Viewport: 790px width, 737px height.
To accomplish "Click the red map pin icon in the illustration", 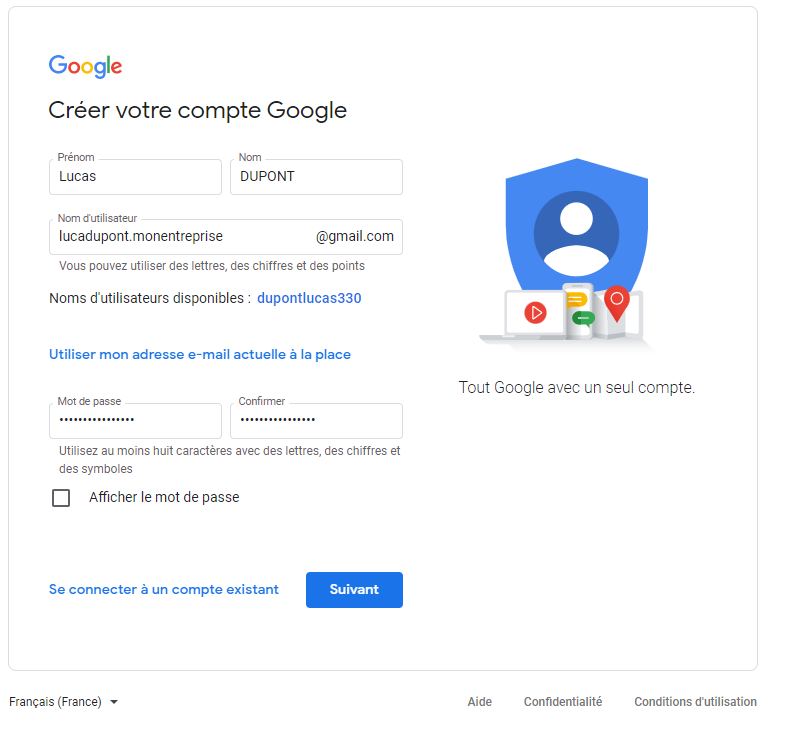I will (617, 301).
